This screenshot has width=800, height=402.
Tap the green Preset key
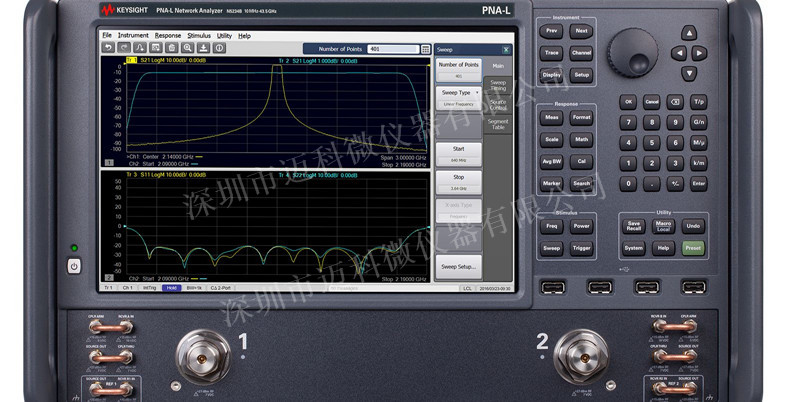(x=693, y=248)
